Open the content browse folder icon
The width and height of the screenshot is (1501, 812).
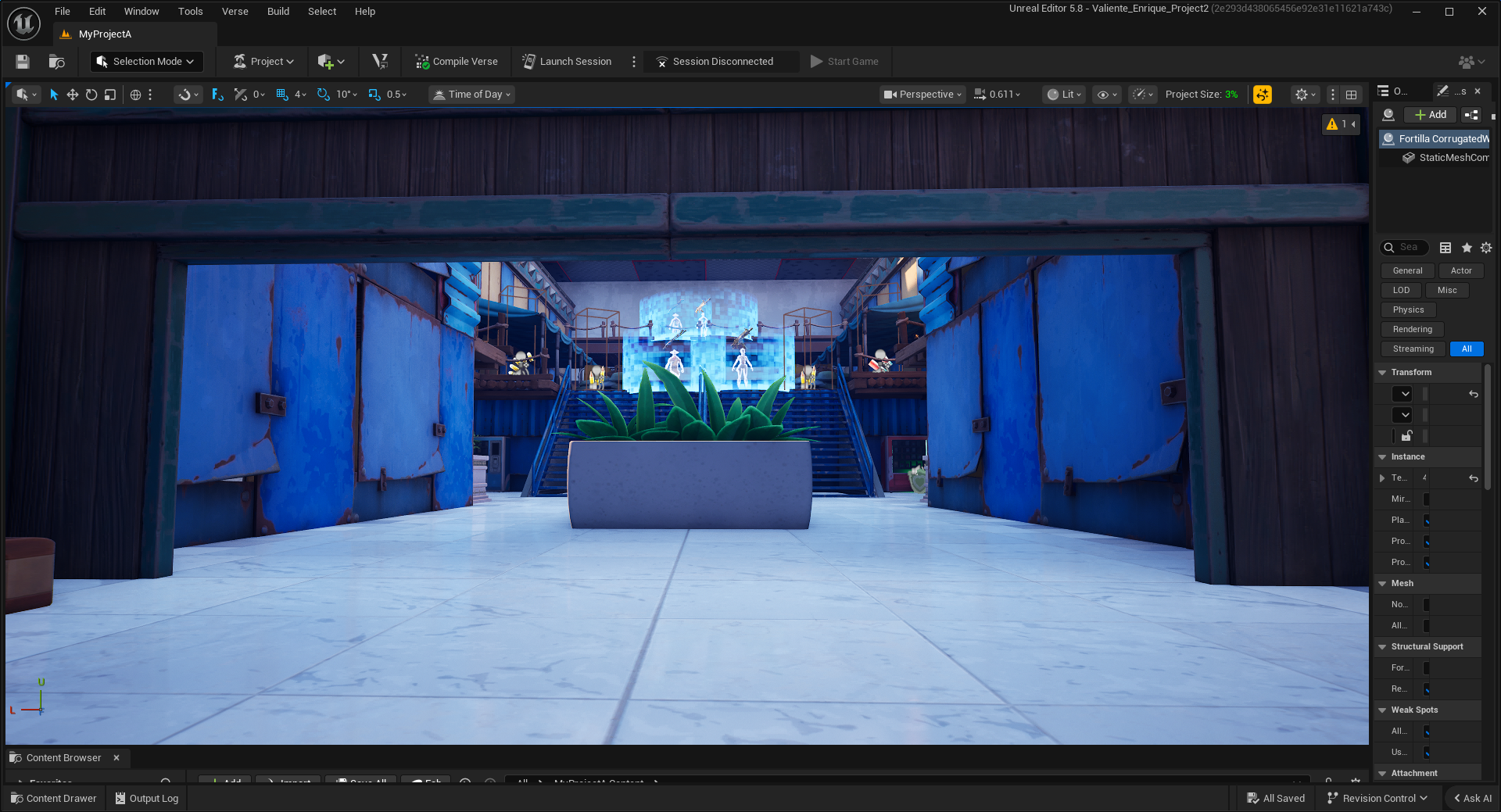(56, 62)
